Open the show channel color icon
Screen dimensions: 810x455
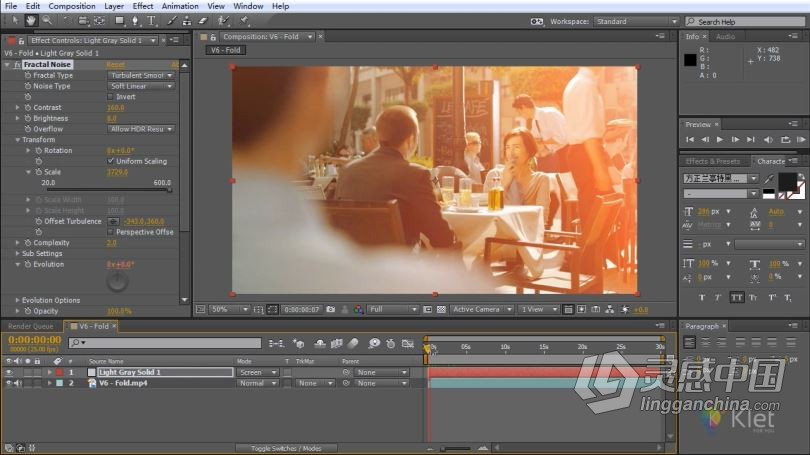tap(358, 309)
